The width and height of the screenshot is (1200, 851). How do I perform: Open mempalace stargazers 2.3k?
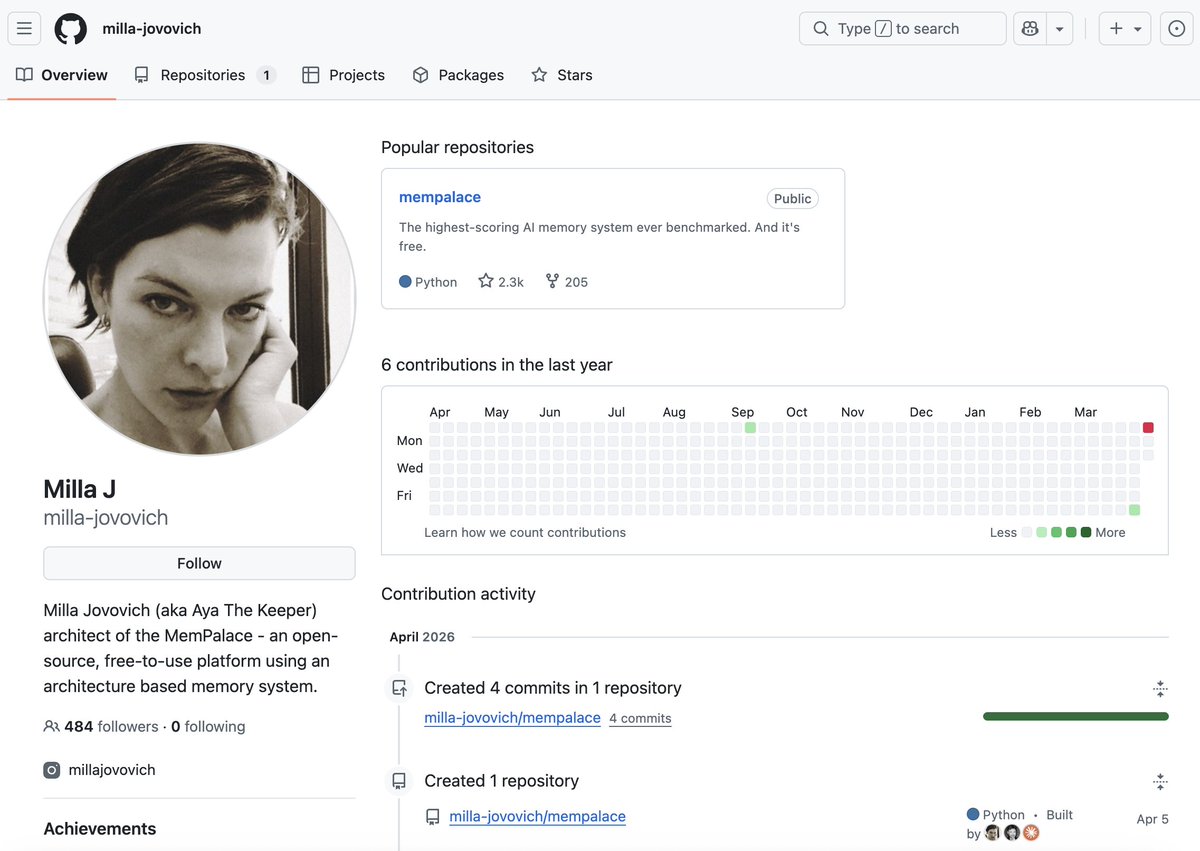pos(501,282)
